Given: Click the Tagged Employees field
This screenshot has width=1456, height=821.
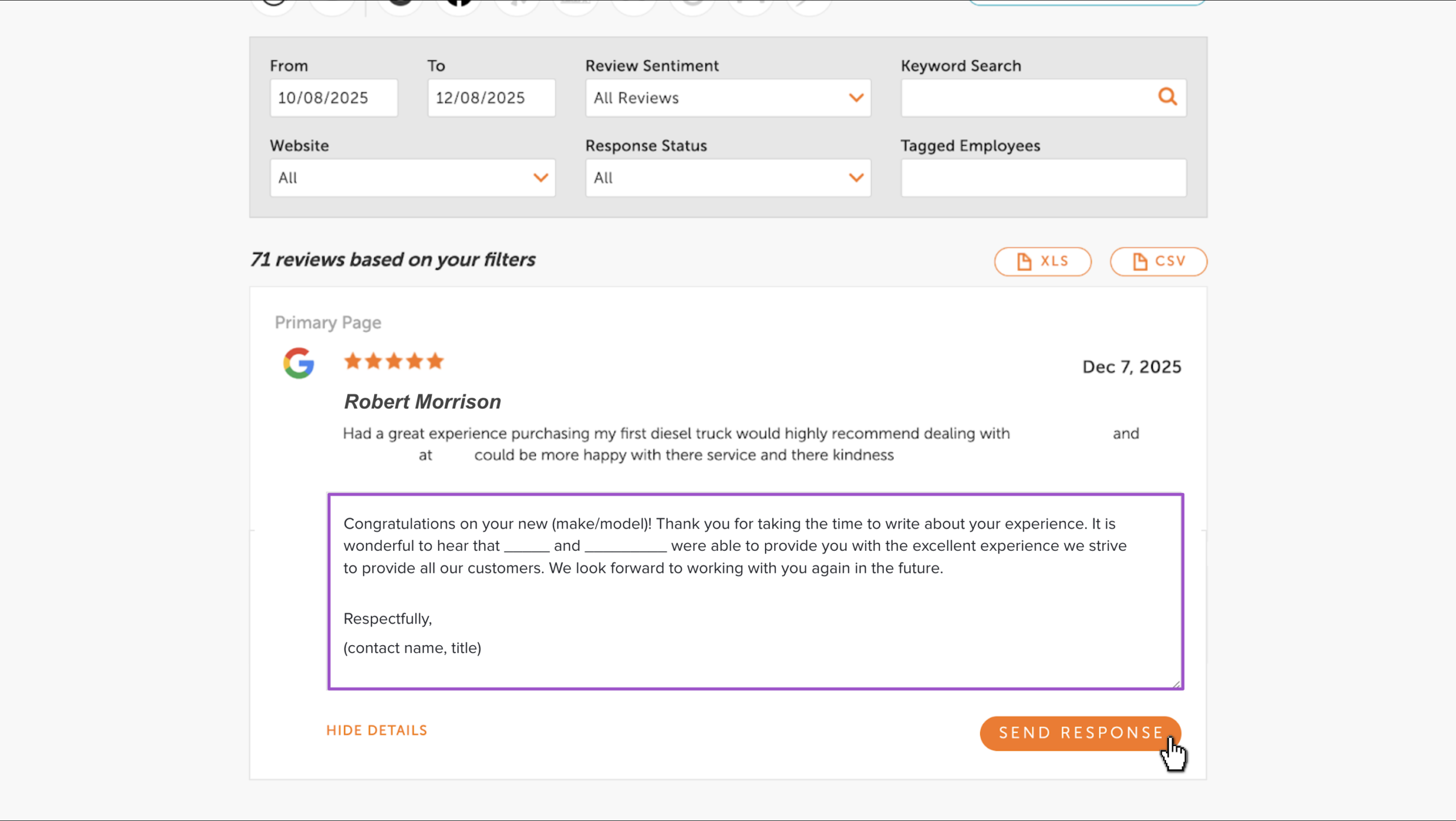Looking at the screenshot, I should point(1044,178).
